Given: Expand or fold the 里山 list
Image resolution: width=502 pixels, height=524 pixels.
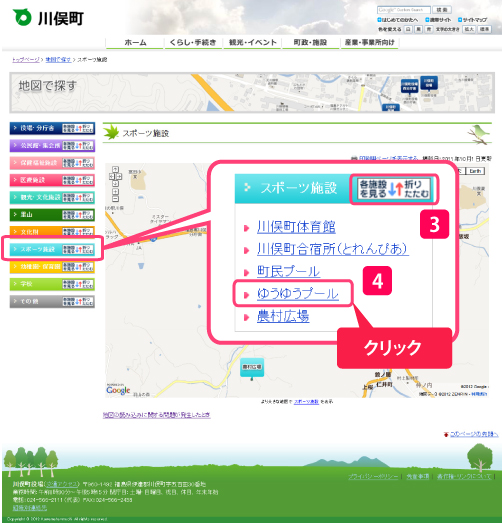Looking at the screenshot, I should click(78, 215).
